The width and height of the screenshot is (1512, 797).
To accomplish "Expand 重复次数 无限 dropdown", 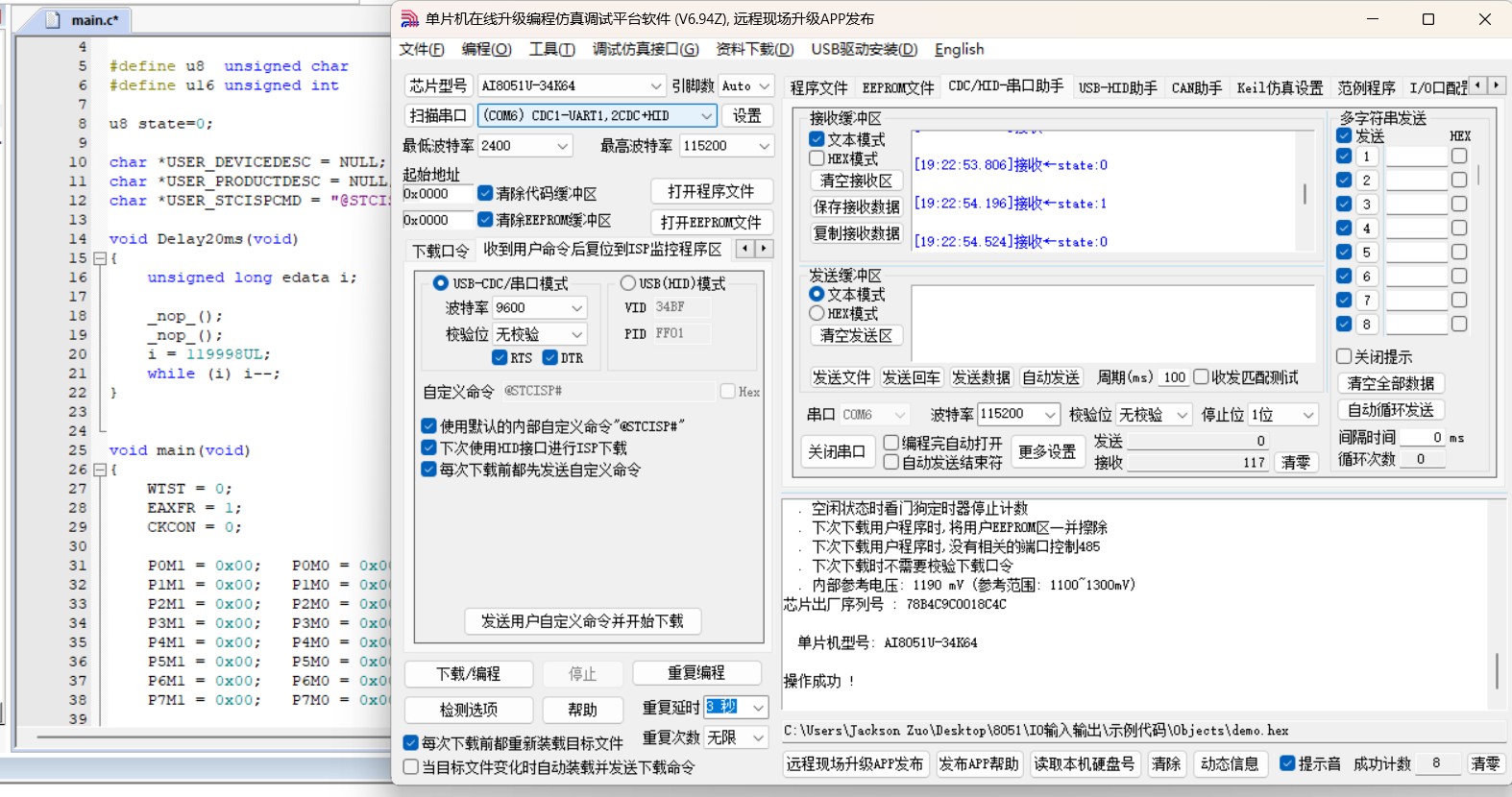I will pos(759,737).
